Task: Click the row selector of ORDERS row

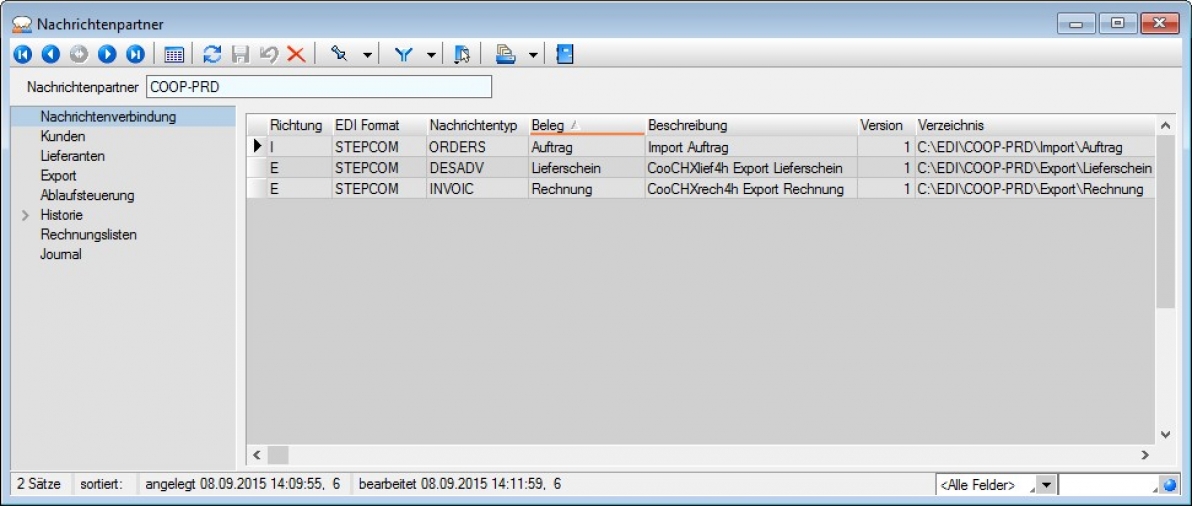Action: click(x=258, y=147)
